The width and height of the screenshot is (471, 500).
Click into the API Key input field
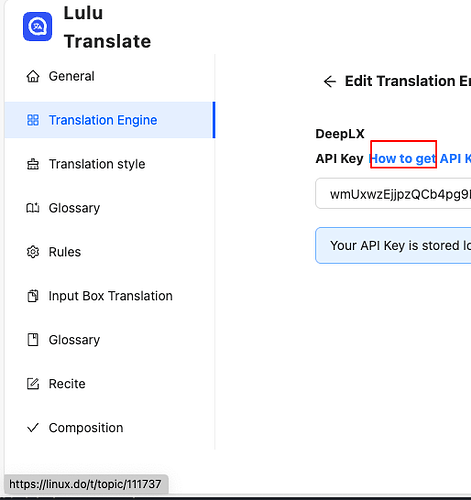(x=393, y=194)
